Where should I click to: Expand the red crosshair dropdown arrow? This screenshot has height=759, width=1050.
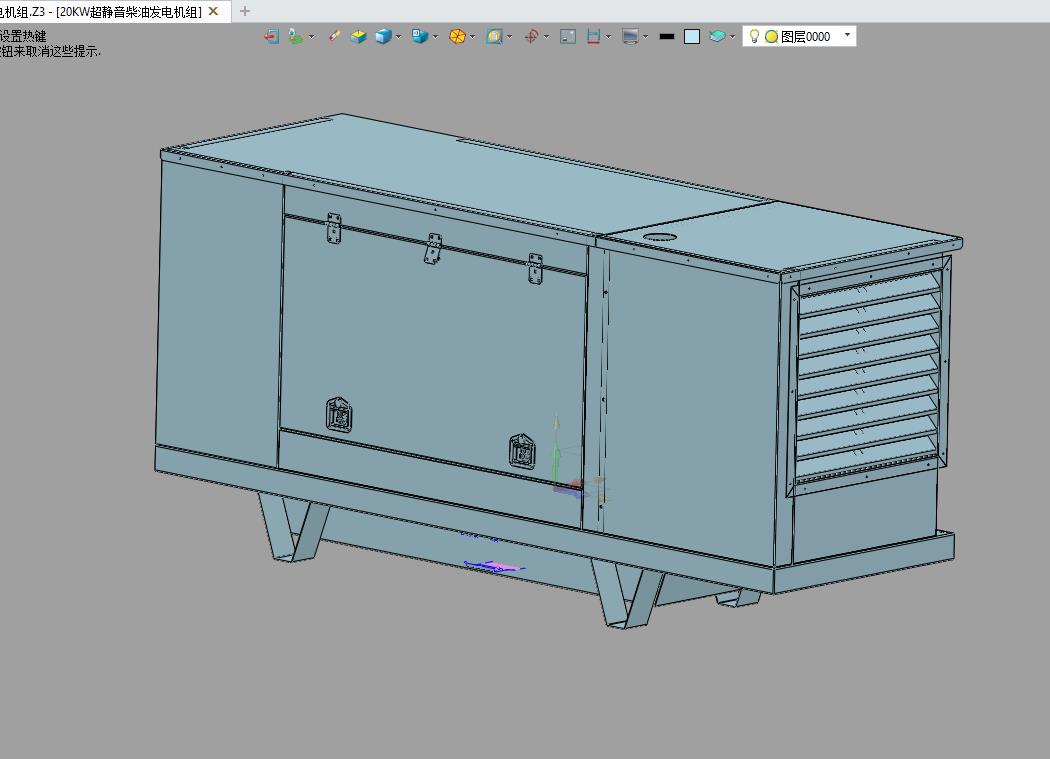[x=546, y=37]
